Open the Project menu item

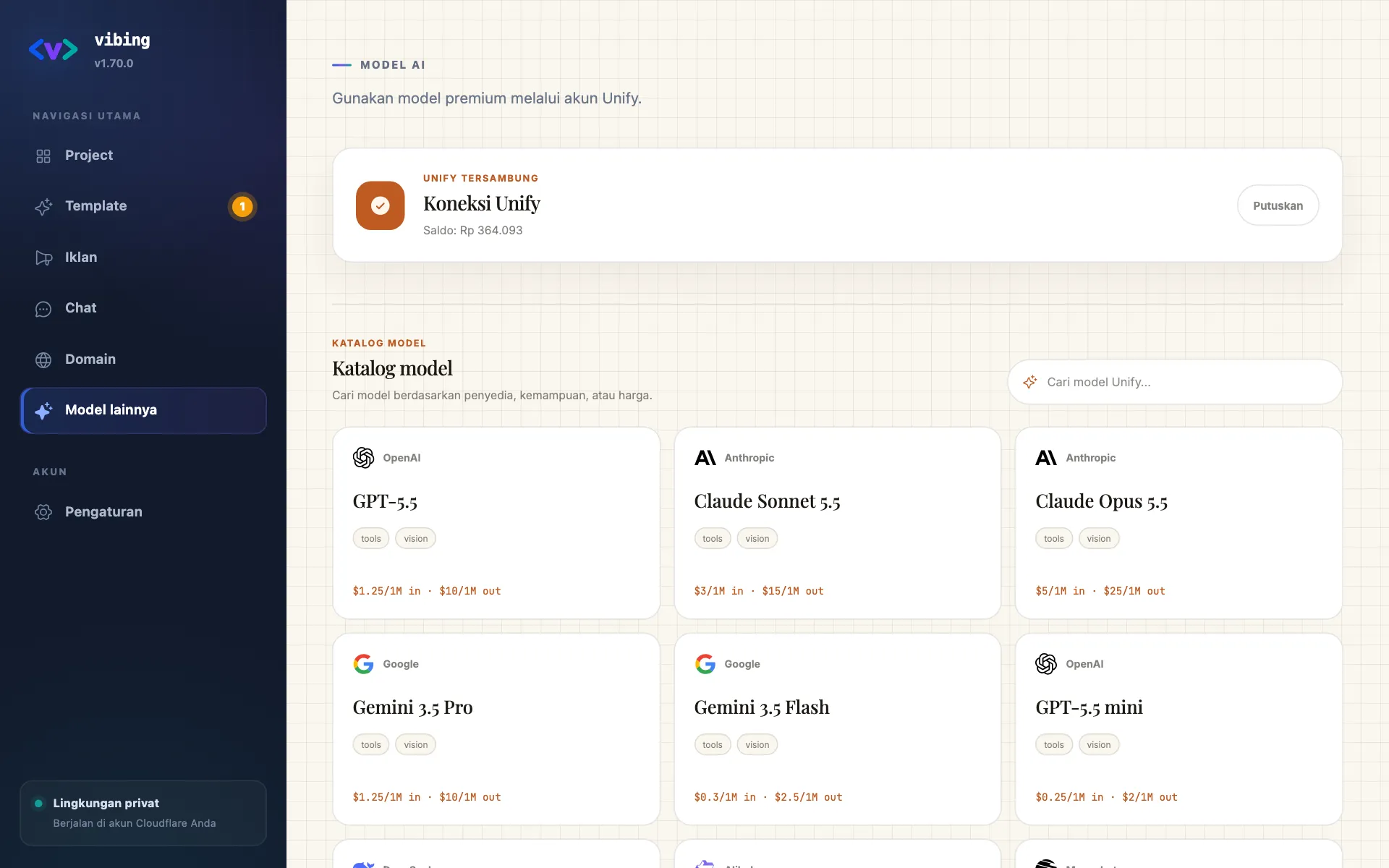[x=143, y=156]
